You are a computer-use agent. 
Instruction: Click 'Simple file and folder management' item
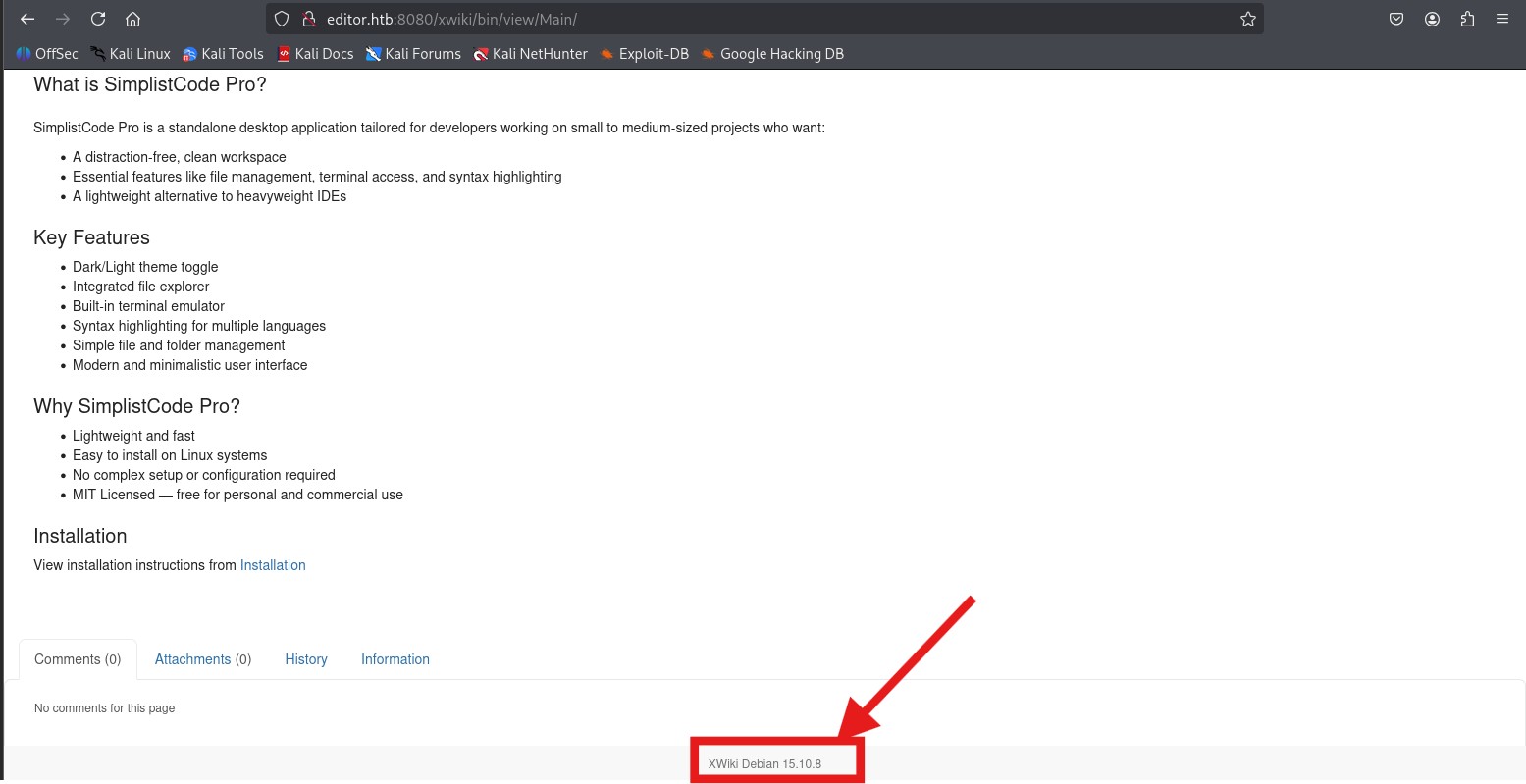click(179, 345)
